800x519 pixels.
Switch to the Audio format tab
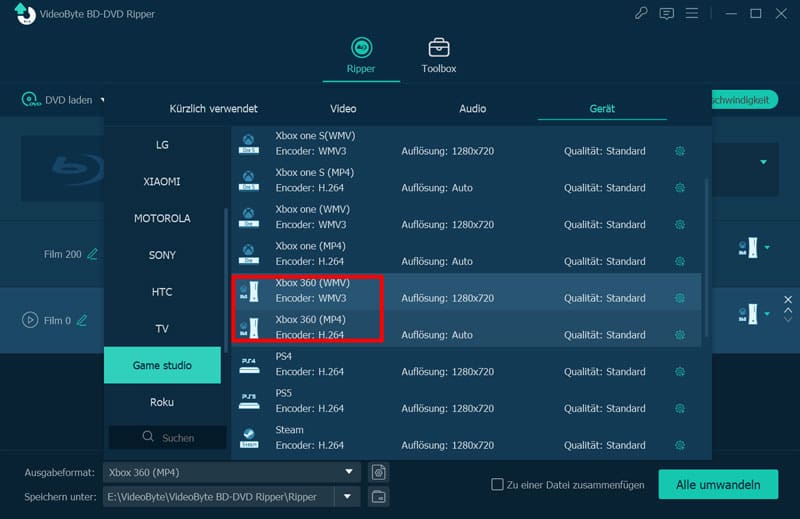point(472,109)
